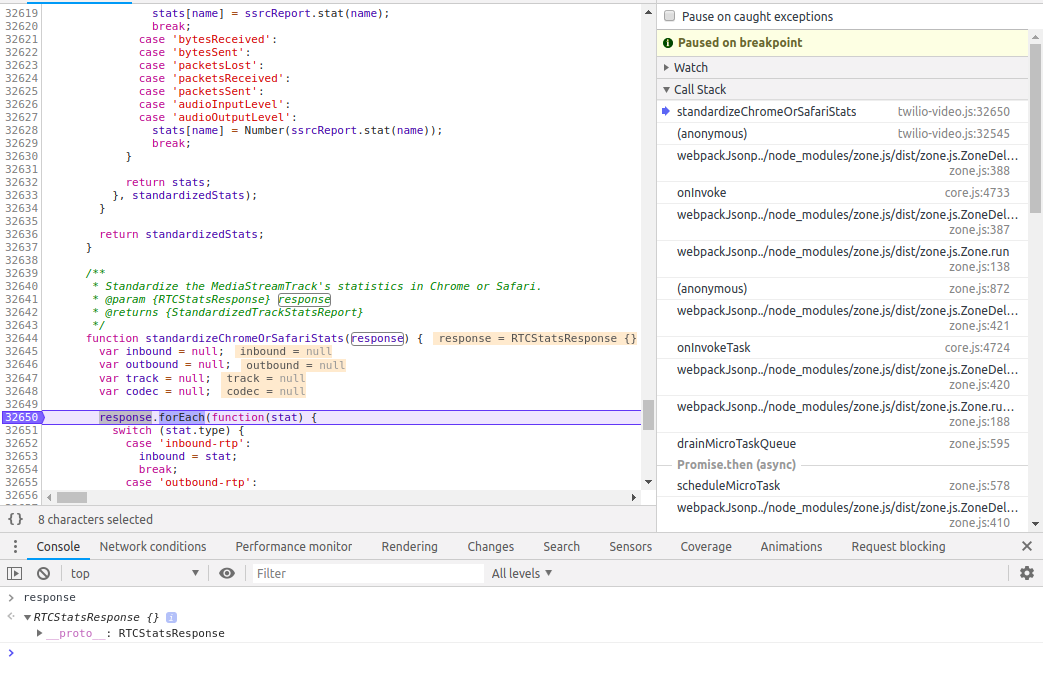Image resolution: width=1043 pixels, height=692 pixels.
Task: Click the 'response' entry in console history
Action: tap(50, 598)
